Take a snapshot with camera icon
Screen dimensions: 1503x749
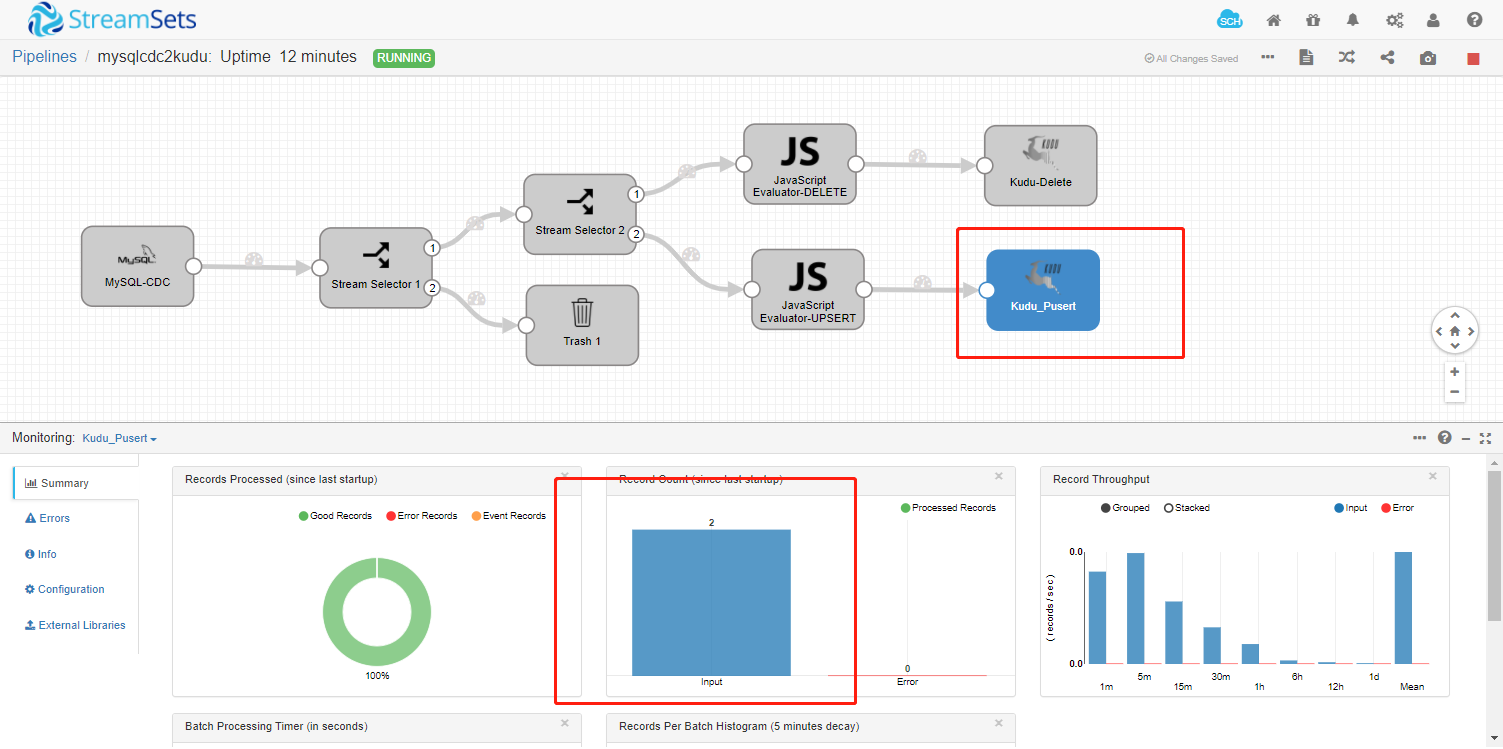pos(1428,58)
